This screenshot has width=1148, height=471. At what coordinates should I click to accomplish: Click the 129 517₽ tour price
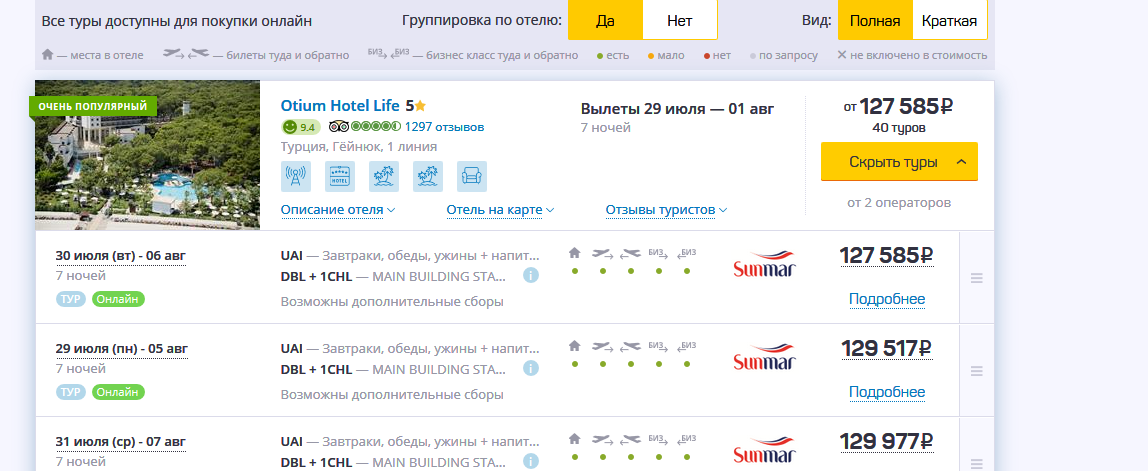pyautogui.click(x=887, y=349)
